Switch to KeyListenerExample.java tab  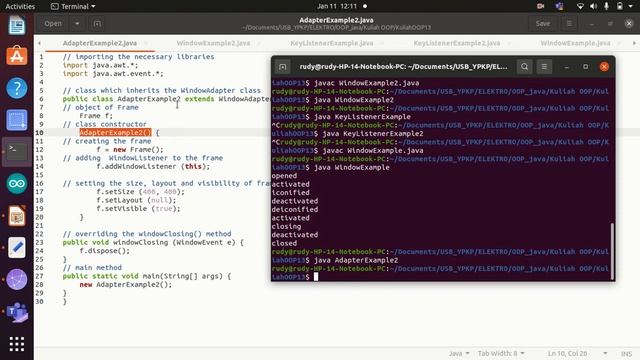coord(332,43)
